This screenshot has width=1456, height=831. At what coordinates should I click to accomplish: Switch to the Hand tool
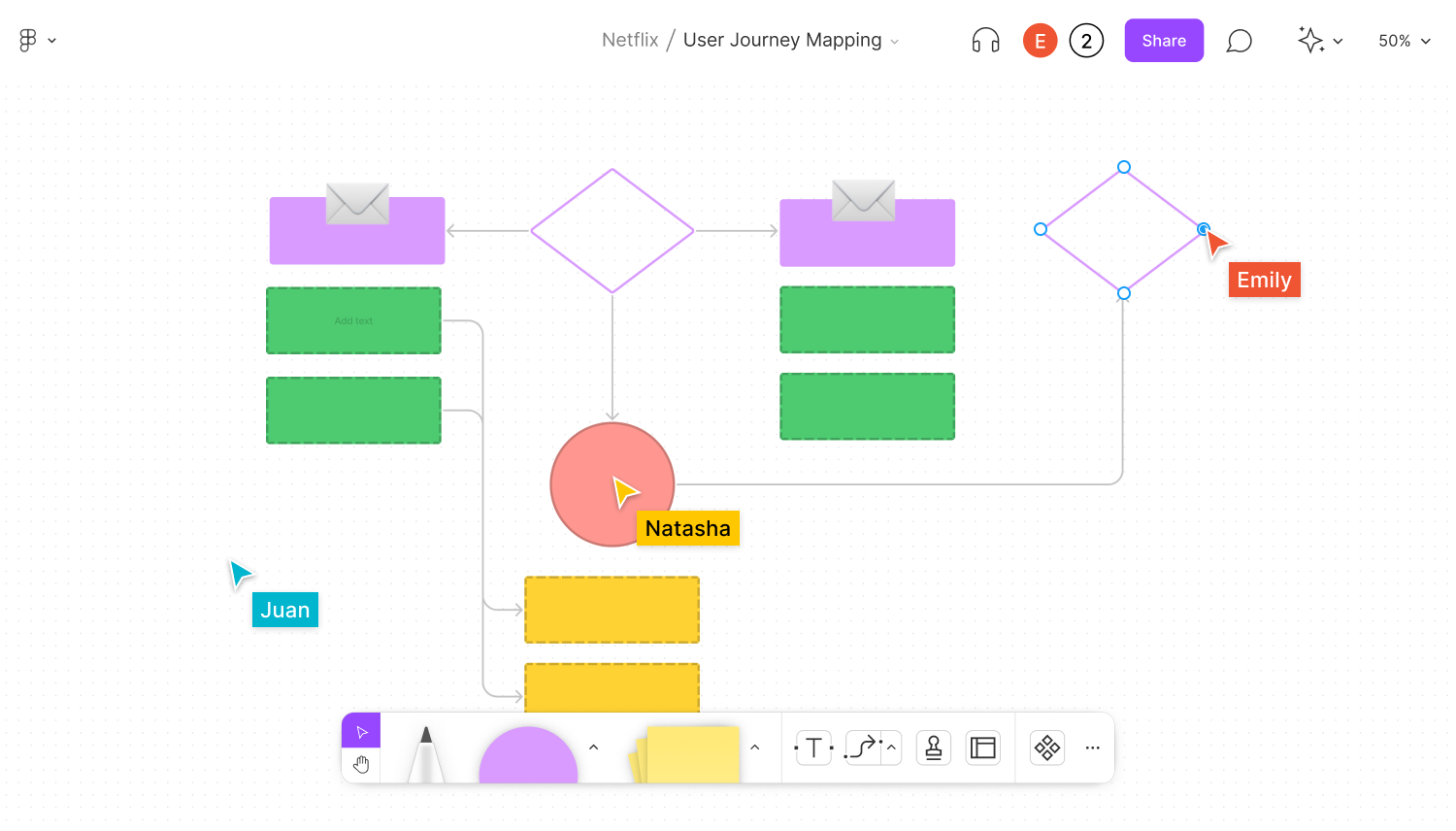coord(361,764)
